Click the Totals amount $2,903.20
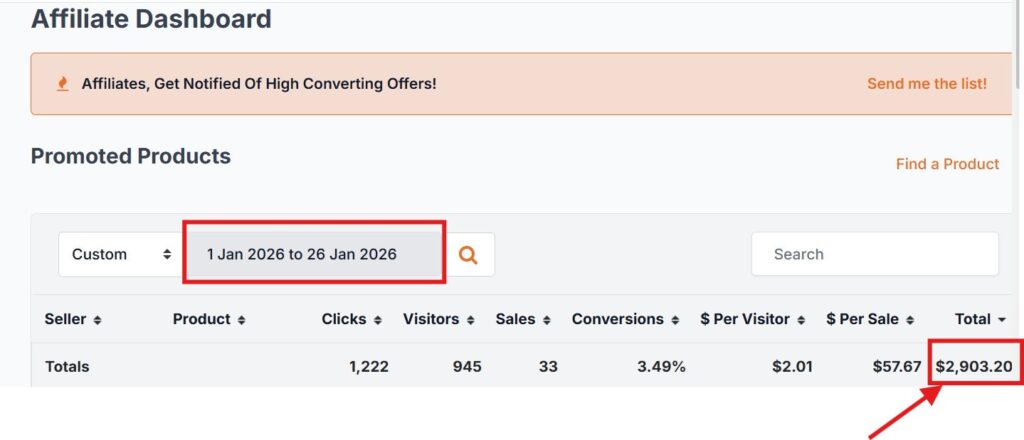 [x=973, y=367]
